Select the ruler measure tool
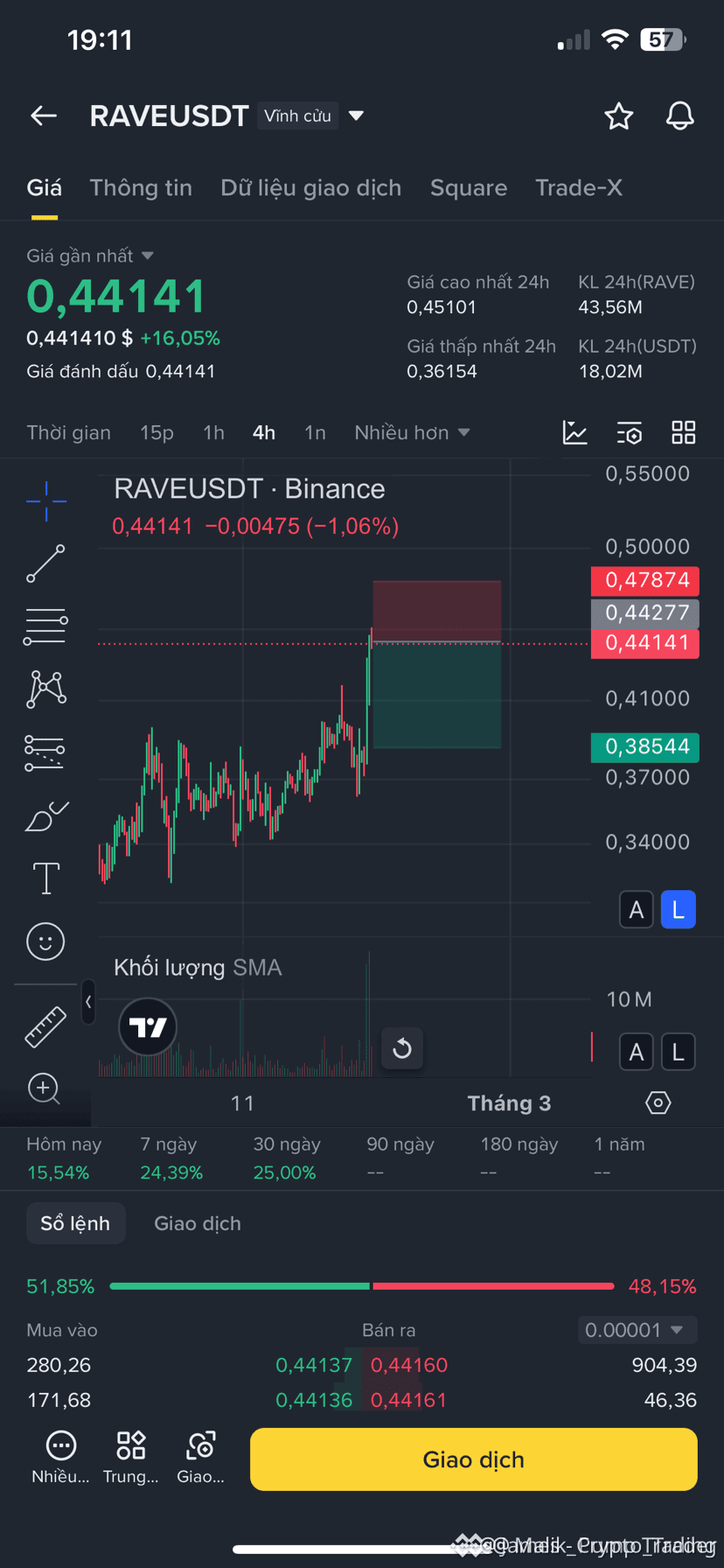Image resolution: width=724 pixels, height=1568 pixels. coord(45,1026)
